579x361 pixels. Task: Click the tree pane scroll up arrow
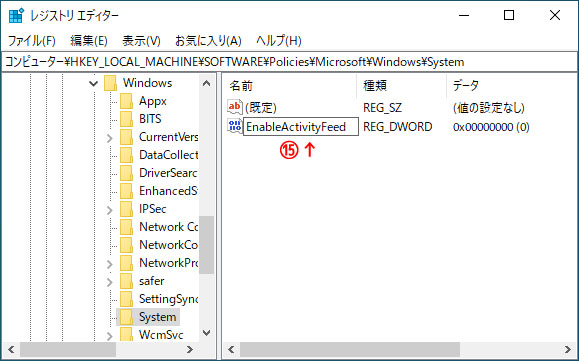(207, 83)
